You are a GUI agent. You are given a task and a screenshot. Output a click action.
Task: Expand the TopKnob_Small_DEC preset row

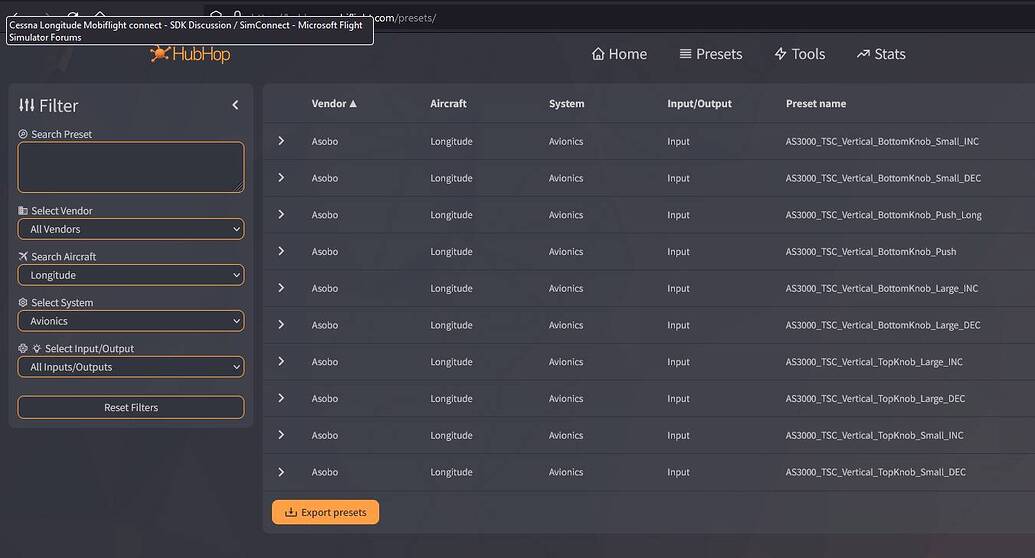pos(281,472)
